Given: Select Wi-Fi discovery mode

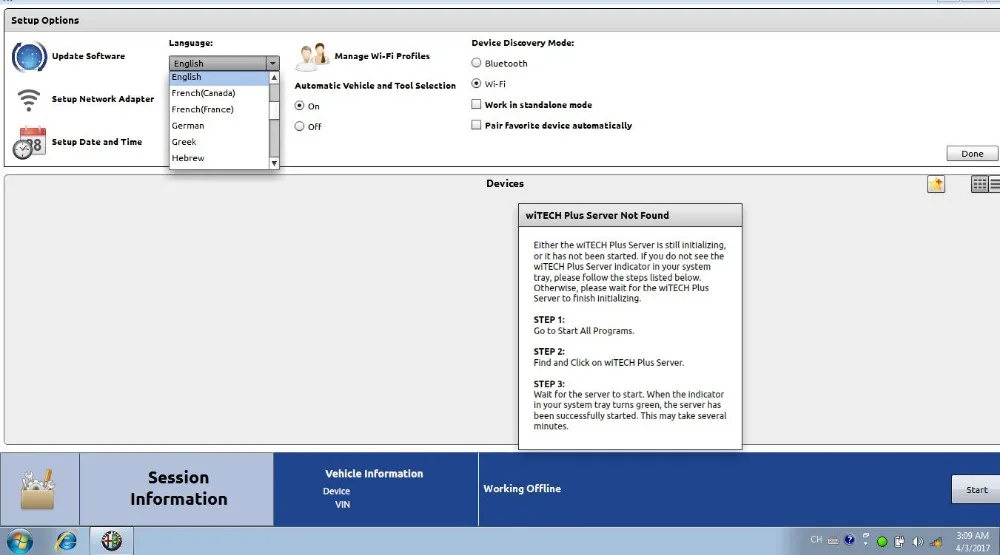Looking at the screenshot, I should pos(476,83).
